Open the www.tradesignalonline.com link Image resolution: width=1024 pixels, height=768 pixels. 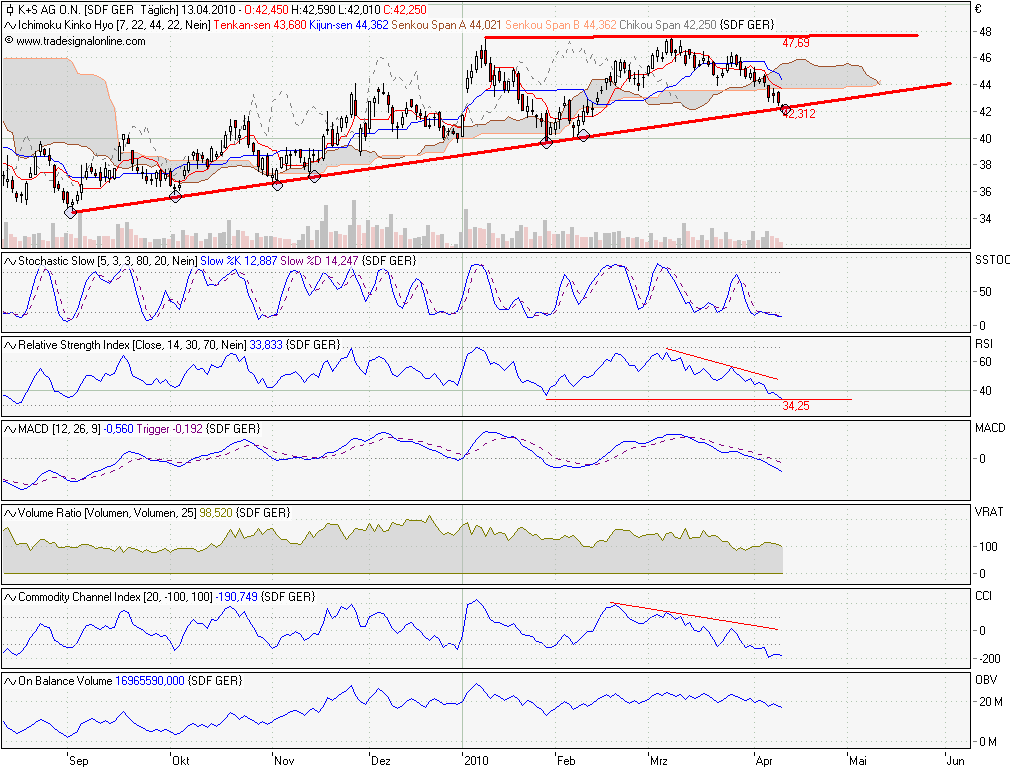81,40
